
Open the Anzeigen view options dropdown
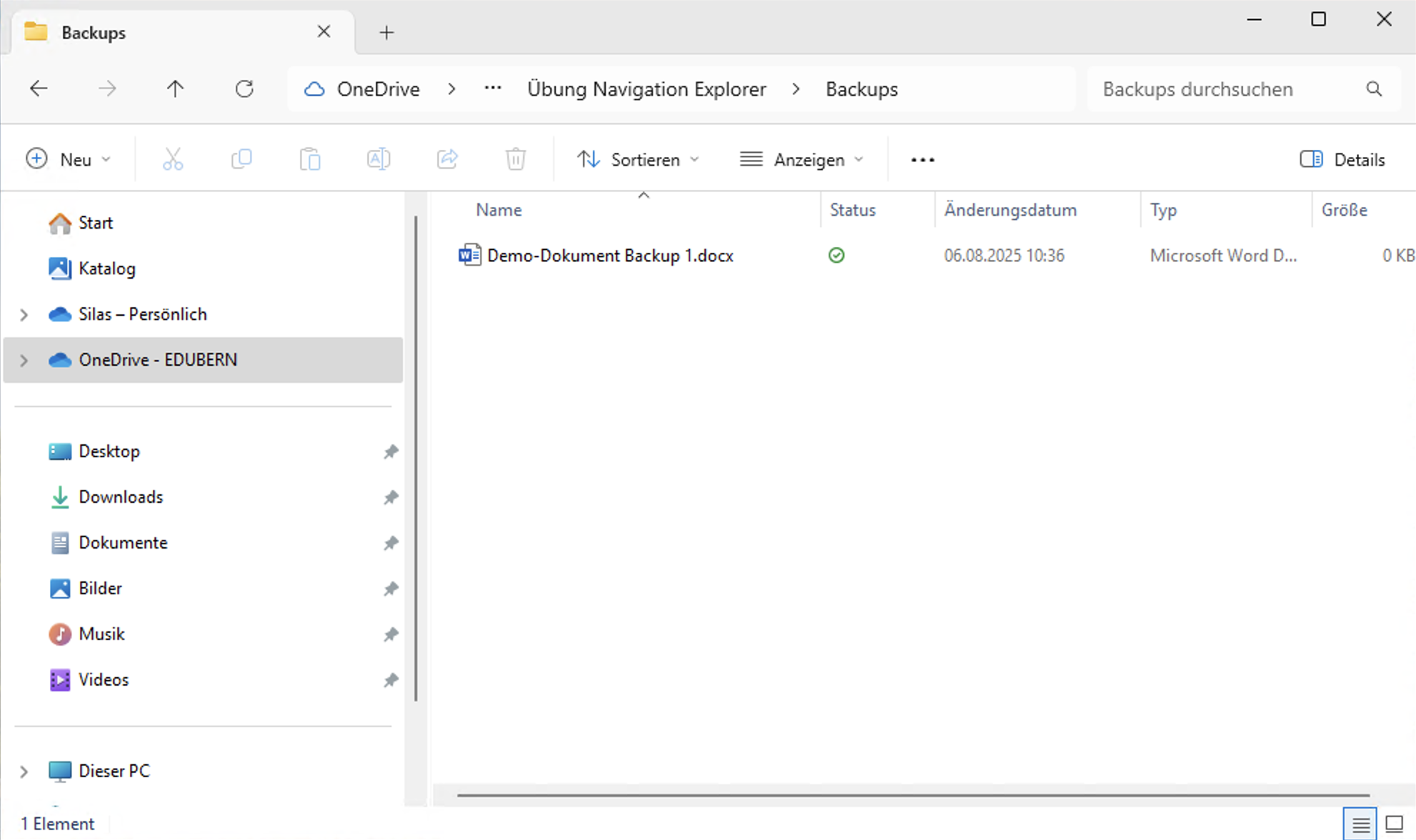802,159
